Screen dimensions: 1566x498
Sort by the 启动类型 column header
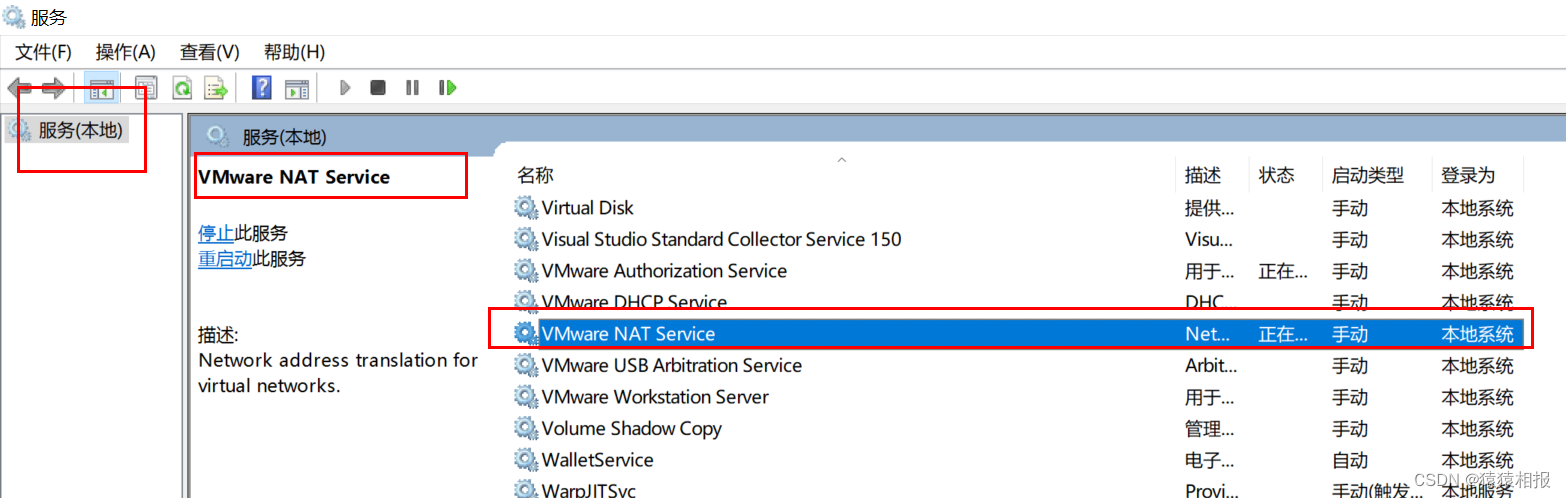(x=1368, y=175)
